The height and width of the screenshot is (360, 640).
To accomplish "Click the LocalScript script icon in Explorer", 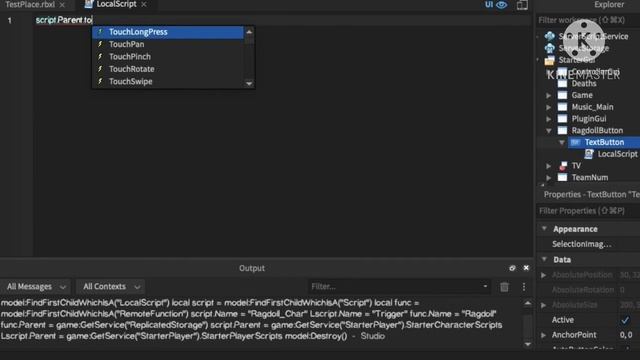I will [x=588, y=154].
